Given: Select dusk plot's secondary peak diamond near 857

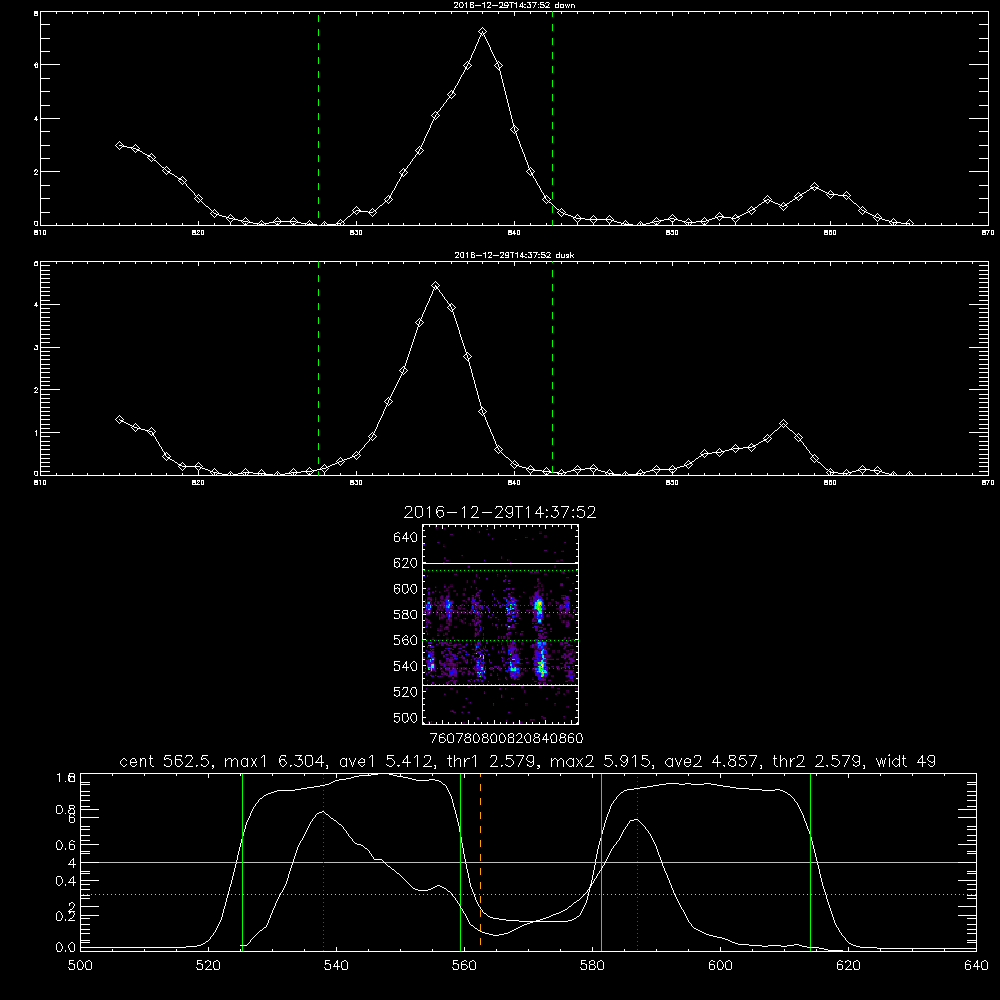Looking at the screenshot, I should coord(784,423).
